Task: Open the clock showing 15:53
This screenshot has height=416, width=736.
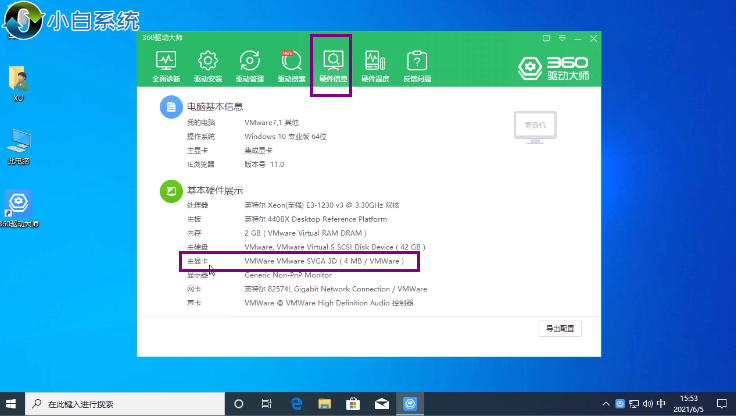Action: tap(689, 404)
